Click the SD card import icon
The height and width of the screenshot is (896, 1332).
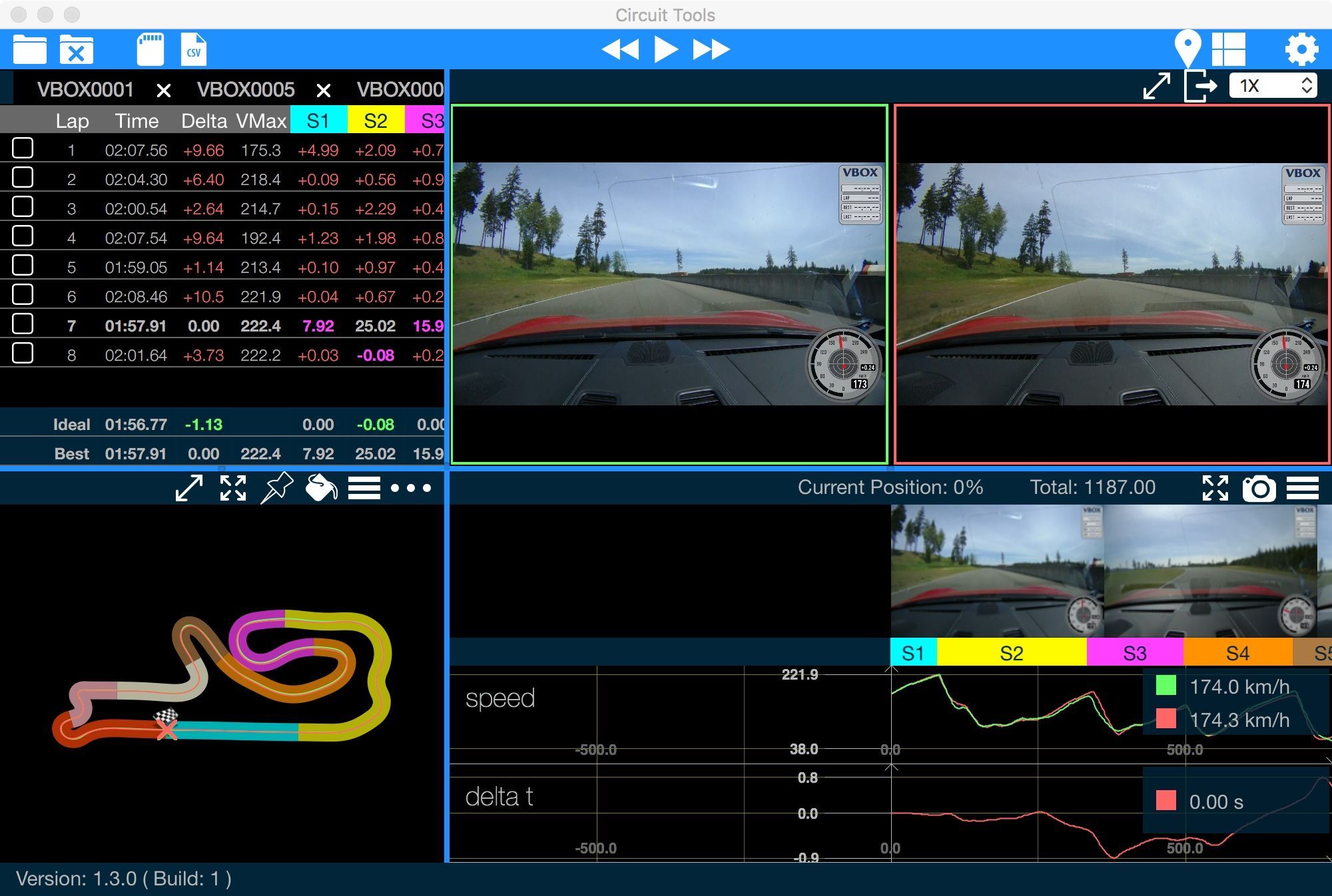[x=151, y=49]
